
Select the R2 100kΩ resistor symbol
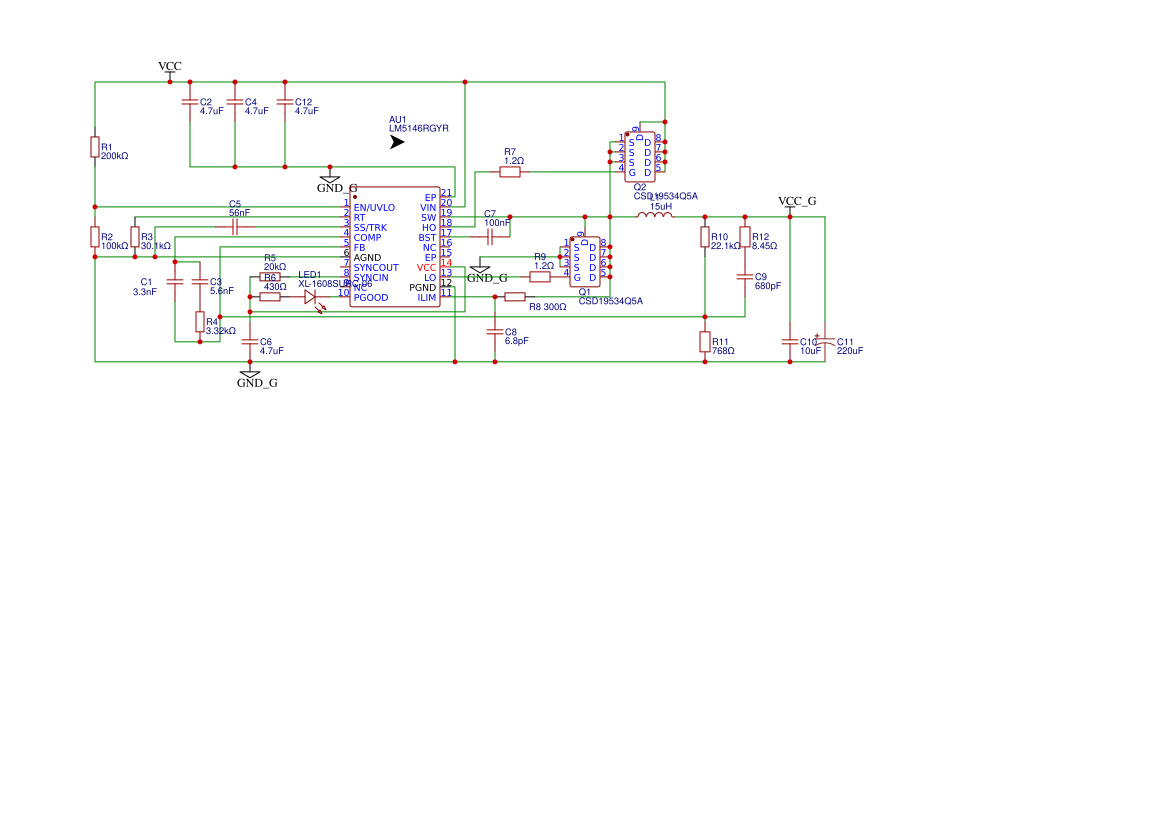click(95, 237)
